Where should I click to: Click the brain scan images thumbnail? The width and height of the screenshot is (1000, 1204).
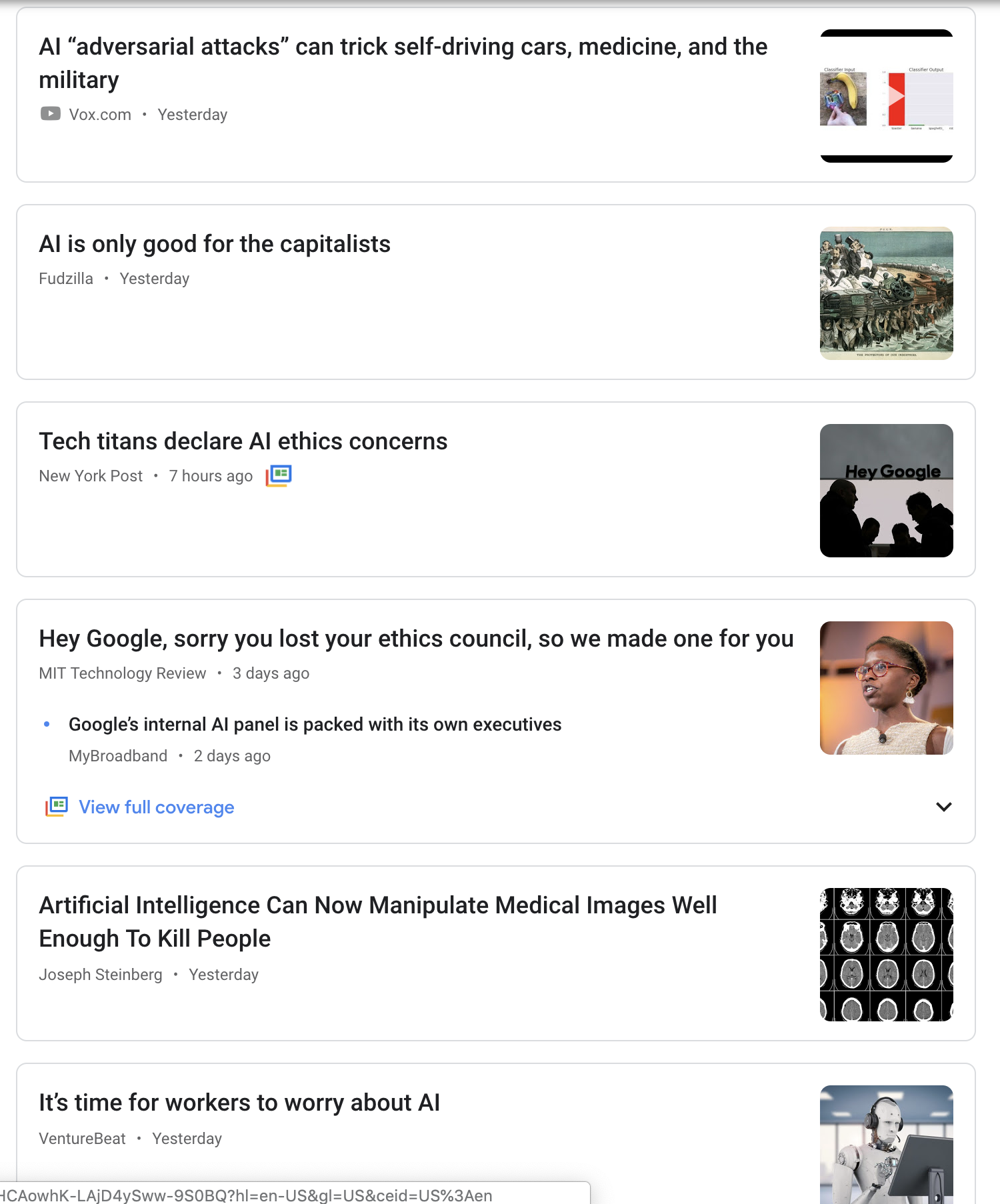(x=886, y=955)
